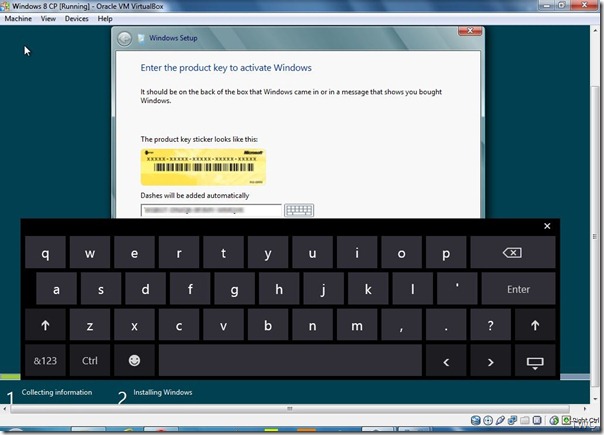Tap the k key on the touch keyboard

tap(368, 289)
